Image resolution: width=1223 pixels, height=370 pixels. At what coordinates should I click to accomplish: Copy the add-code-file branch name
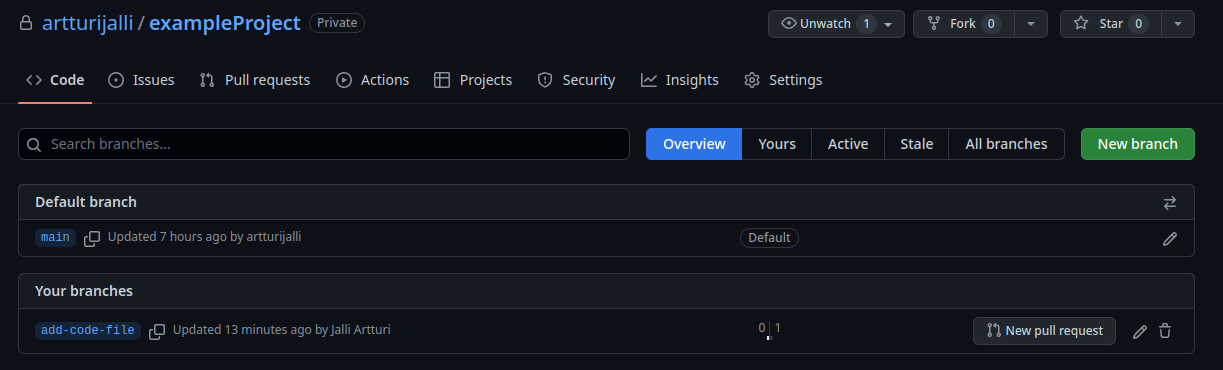(157, 331)
